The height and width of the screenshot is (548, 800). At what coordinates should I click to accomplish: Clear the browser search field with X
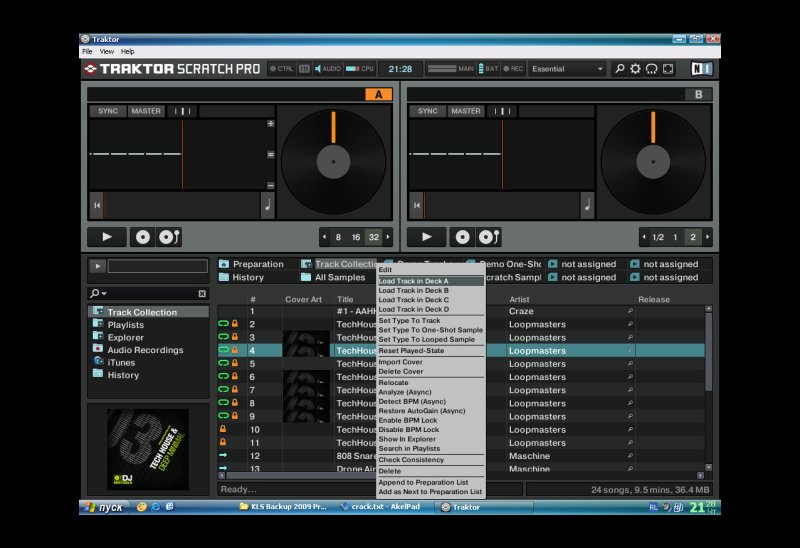coord(202,293)
